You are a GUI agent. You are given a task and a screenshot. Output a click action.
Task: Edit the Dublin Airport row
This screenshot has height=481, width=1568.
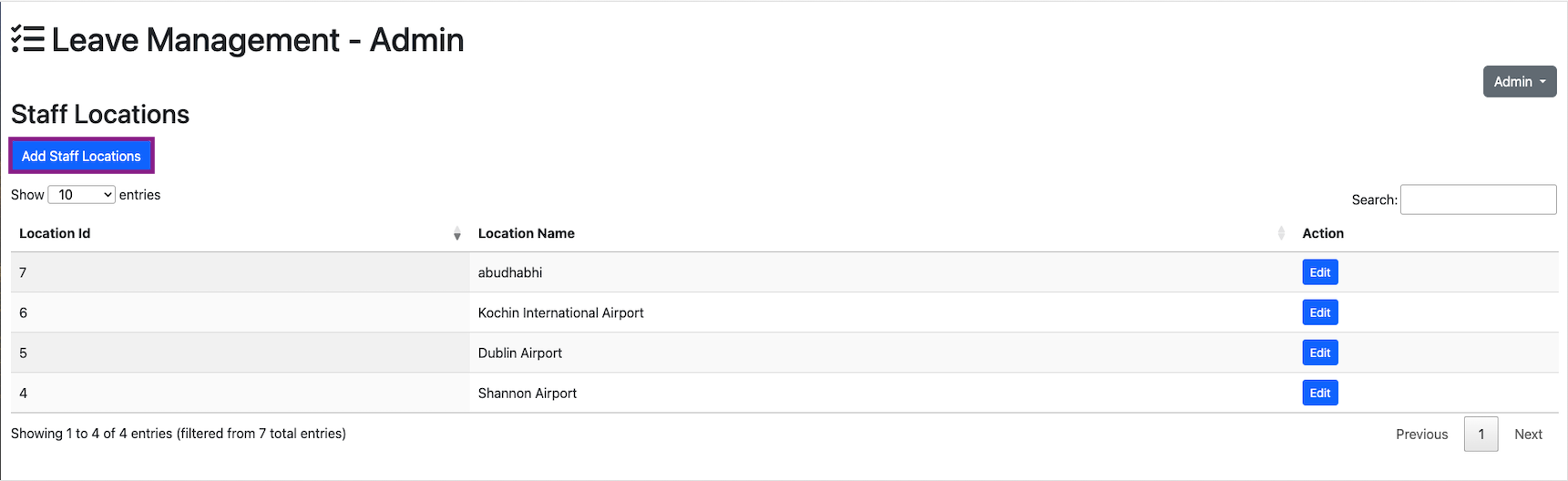click(x=1319, y=353)
